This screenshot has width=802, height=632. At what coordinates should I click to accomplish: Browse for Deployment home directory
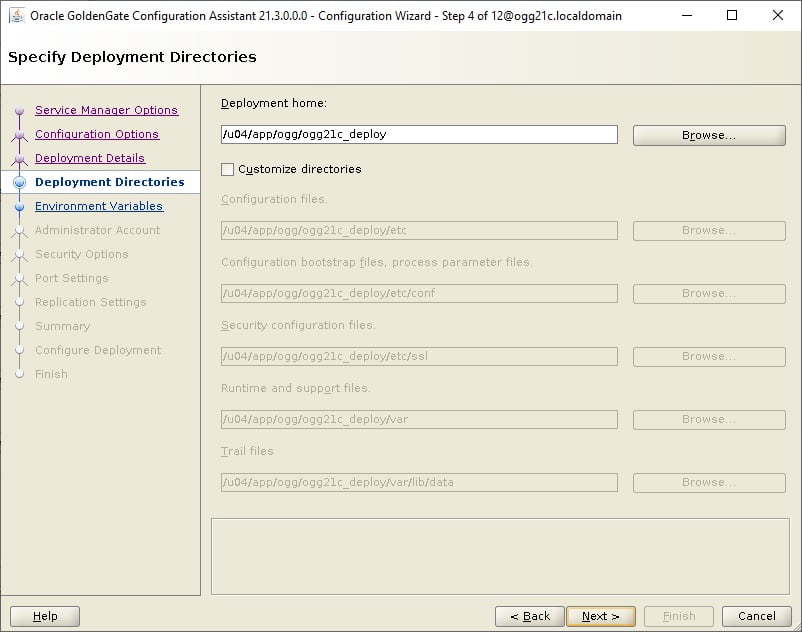coord(709,136)
